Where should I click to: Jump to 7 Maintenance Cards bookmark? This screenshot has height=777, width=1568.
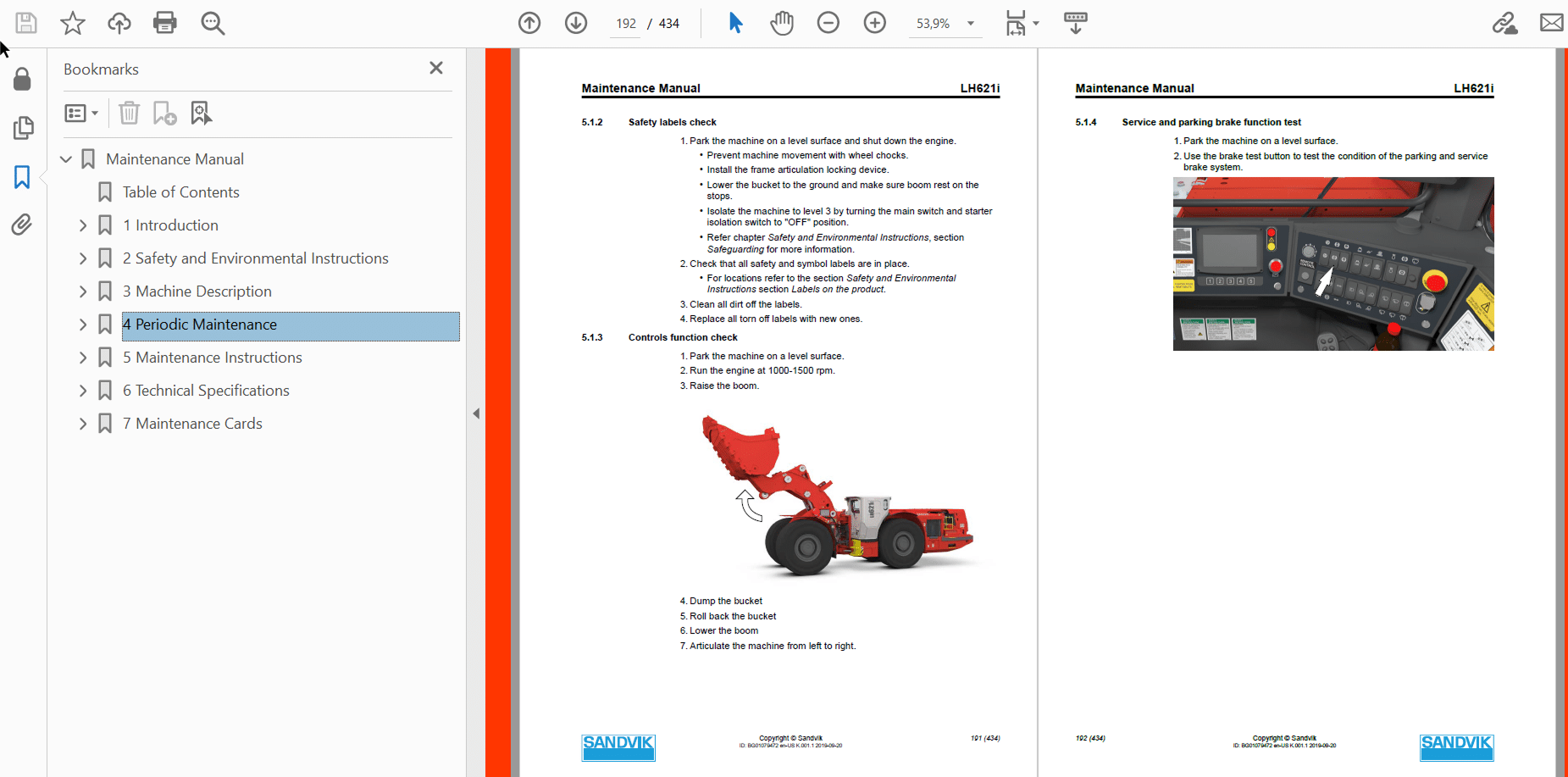192,424
